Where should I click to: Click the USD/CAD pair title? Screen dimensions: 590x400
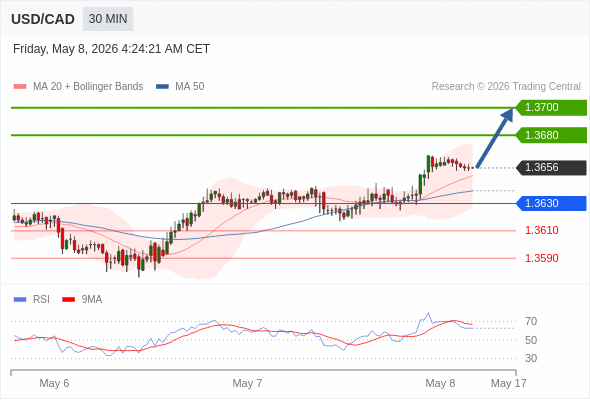(x=43, y=19)
